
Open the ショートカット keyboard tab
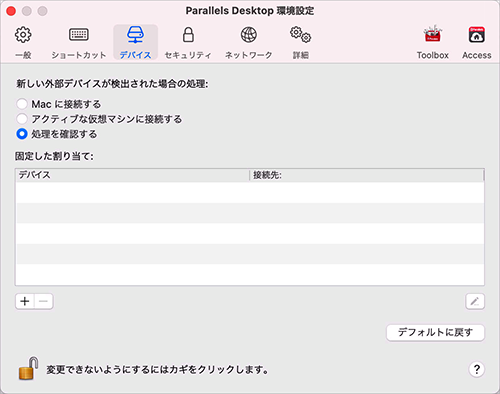click(79, 43)
